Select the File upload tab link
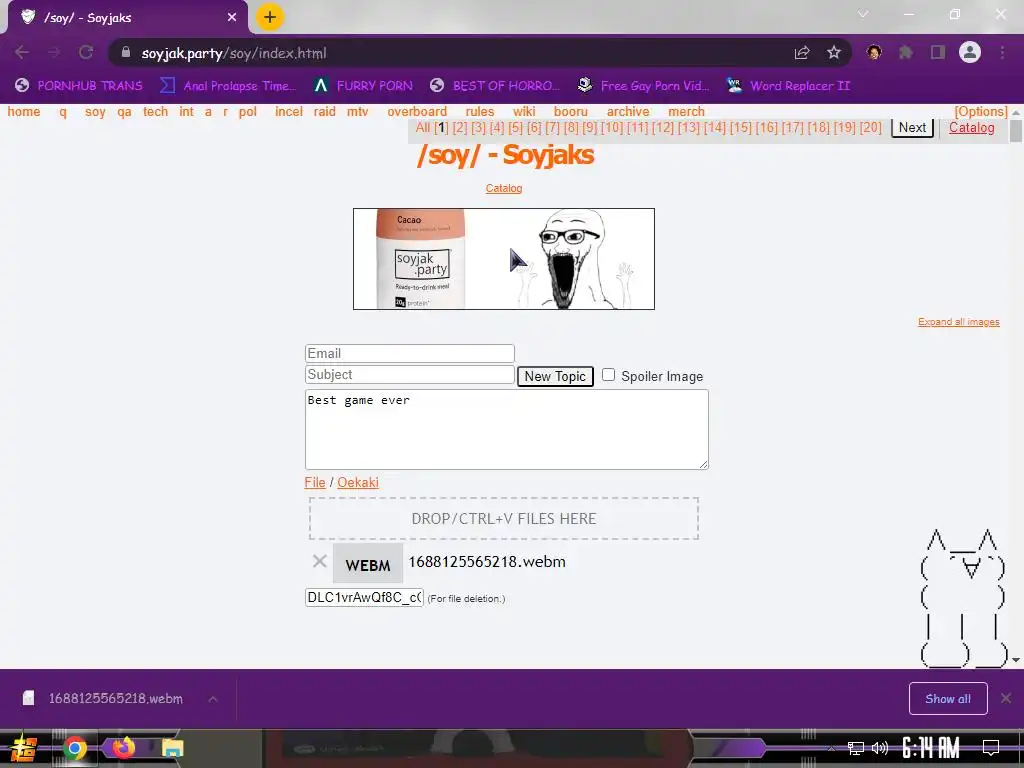Viewport: 1024px width, 768px height. pos(315,483)
